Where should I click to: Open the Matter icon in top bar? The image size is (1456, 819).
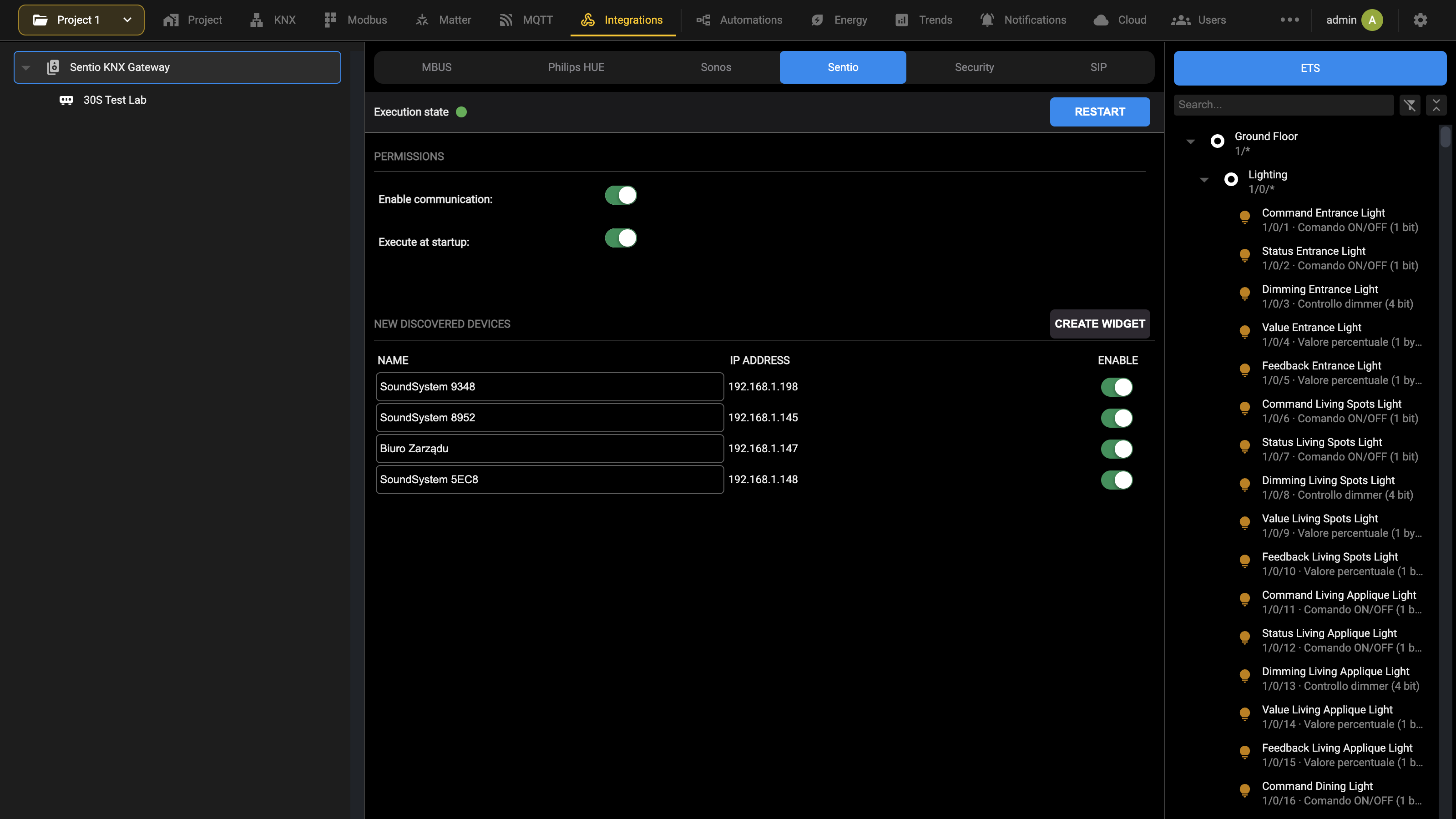point(422,20)
